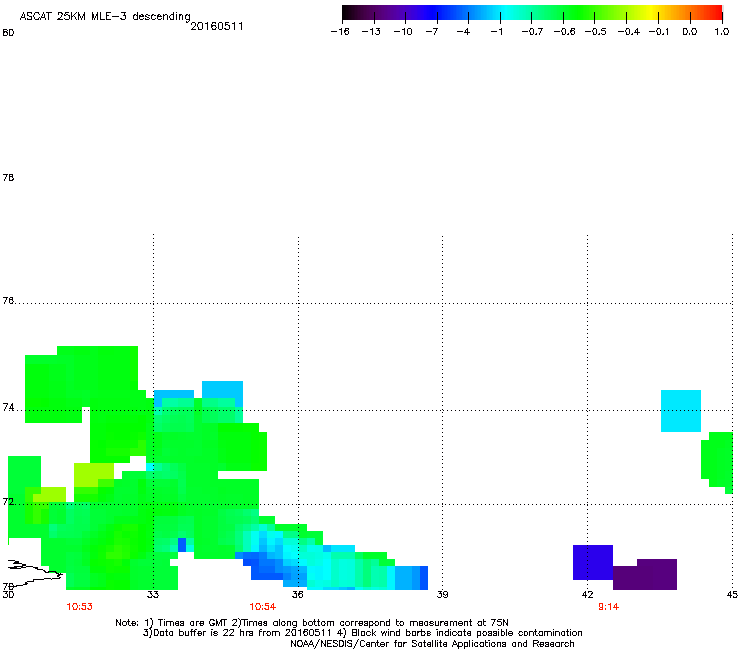Click the -0.1 color scale label

pyautogui.click(x=659, y=32)
